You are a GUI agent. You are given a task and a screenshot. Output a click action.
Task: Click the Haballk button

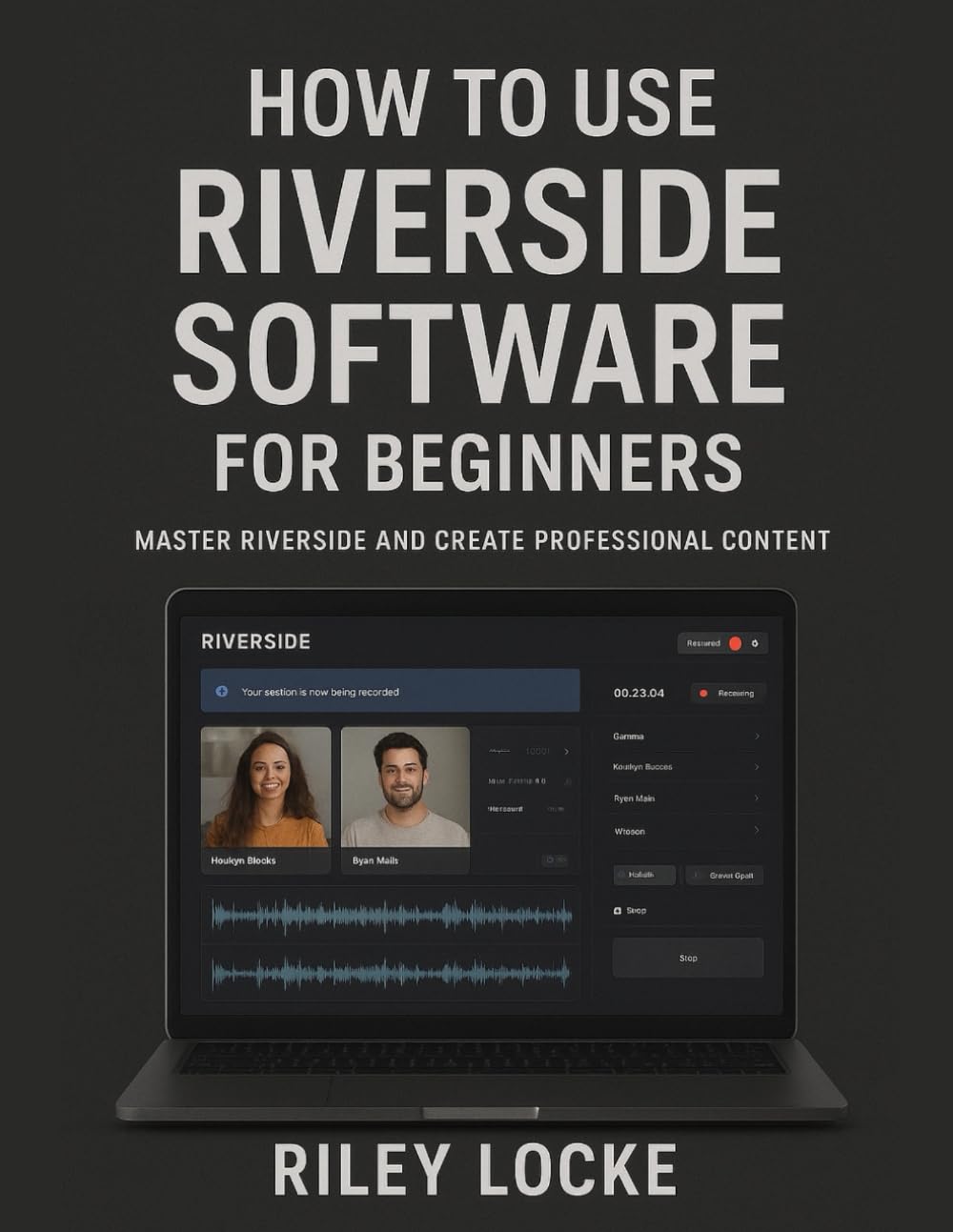click(x=644, y=876)
